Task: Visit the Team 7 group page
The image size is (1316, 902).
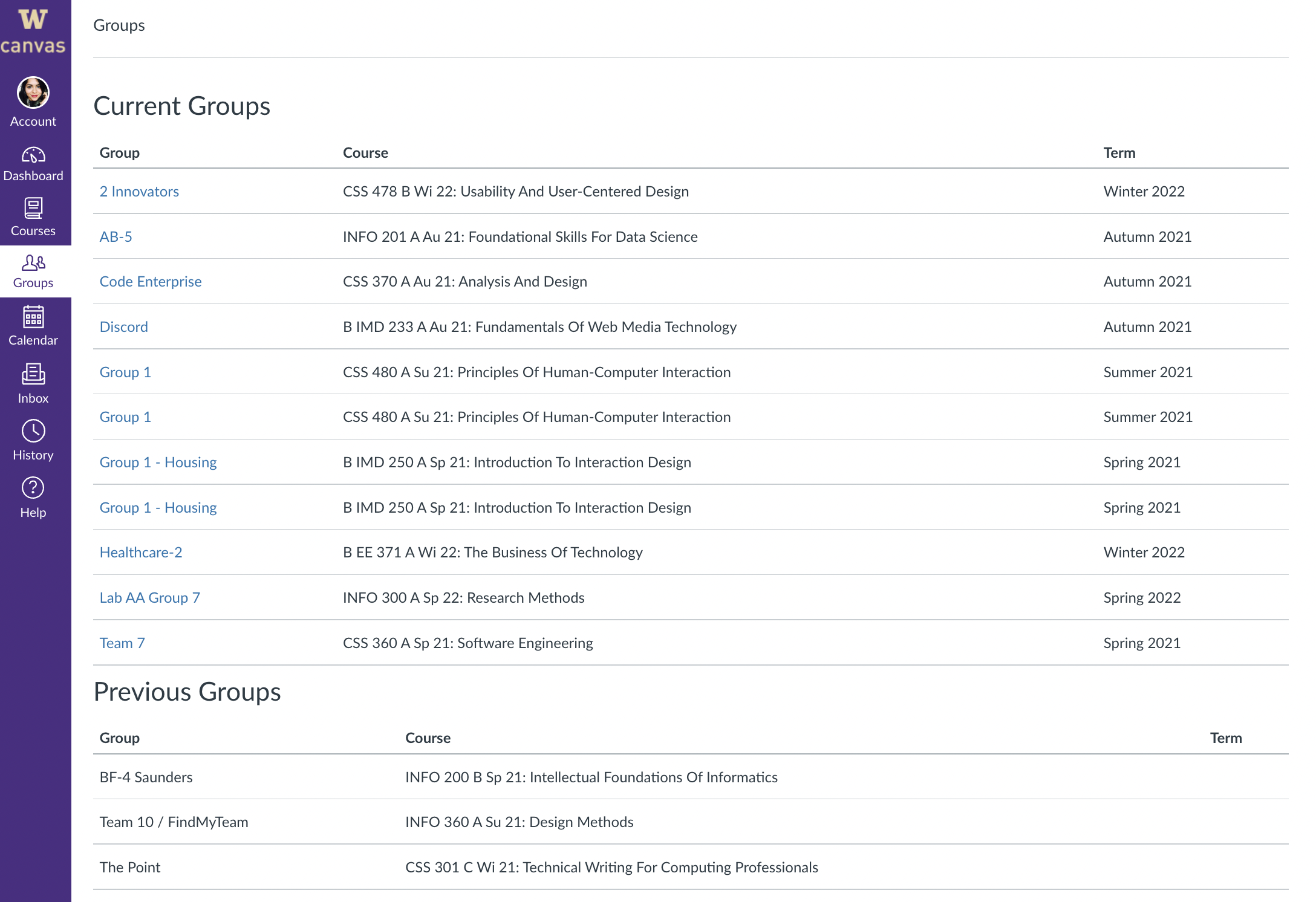Action: click(122, 643)
